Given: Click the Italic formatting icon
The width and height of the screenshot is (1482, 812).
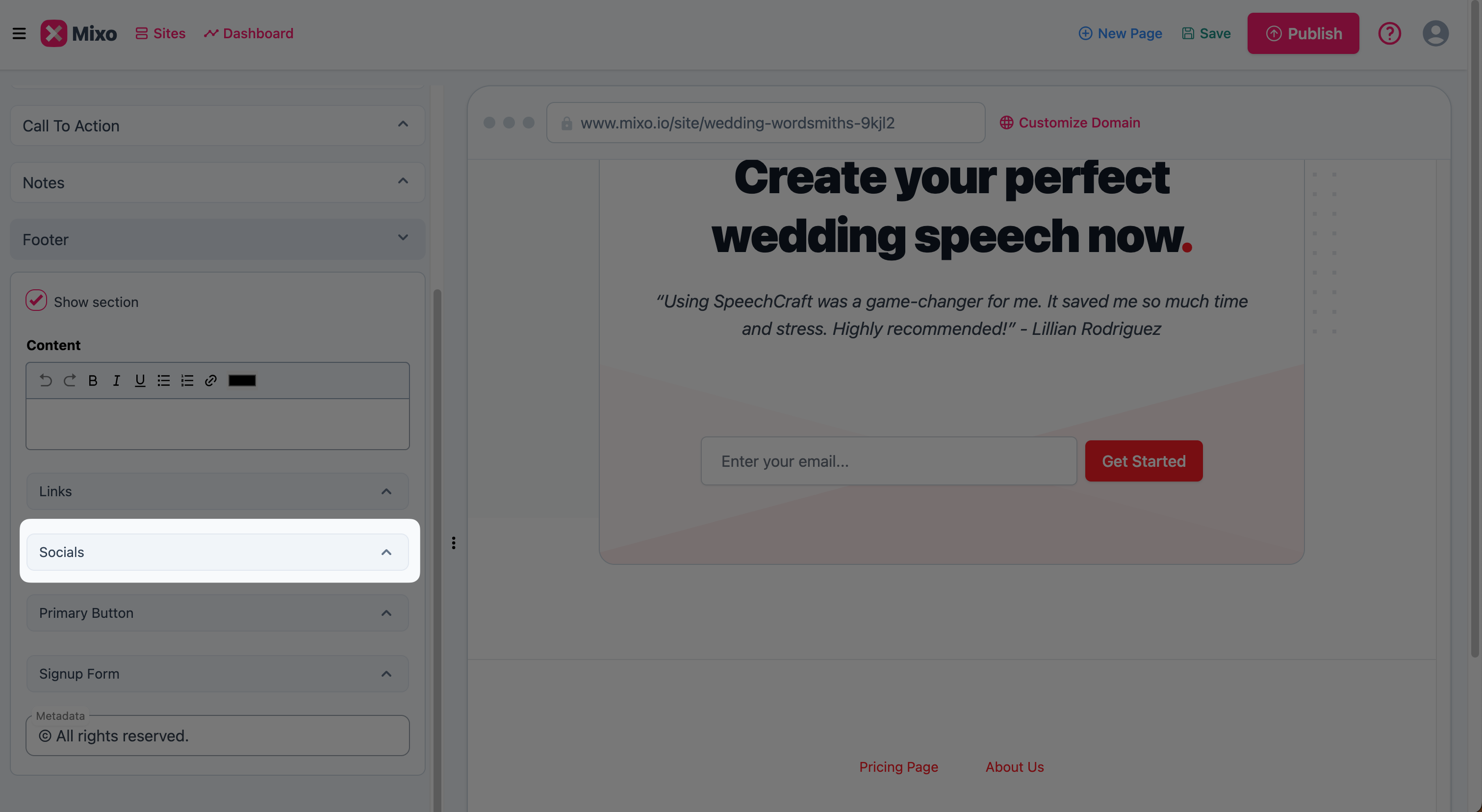Looking at the screenshot, I should [x=116, y=380].
